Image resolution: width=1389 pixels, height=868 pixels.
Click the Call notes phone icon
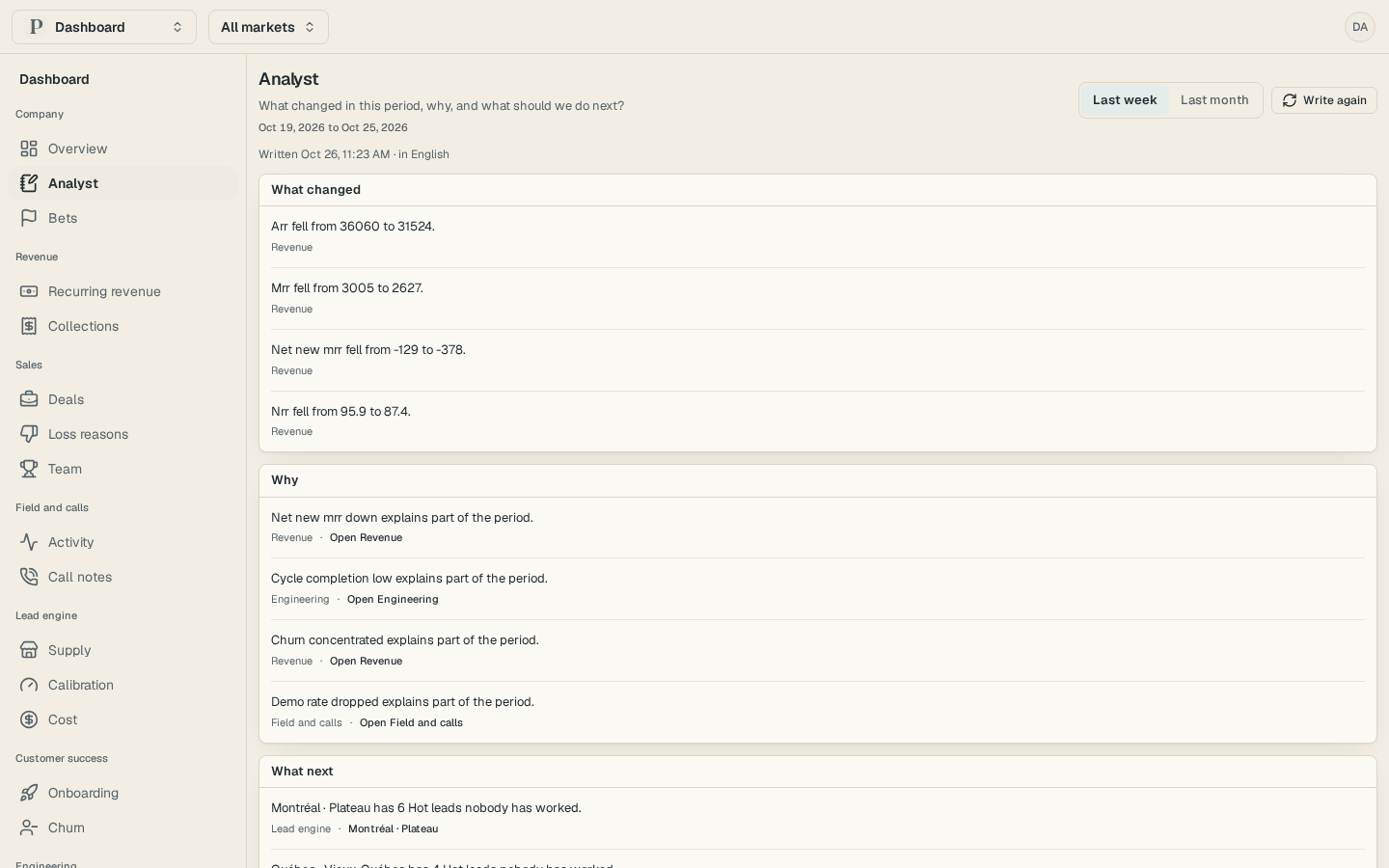(29, 577)
